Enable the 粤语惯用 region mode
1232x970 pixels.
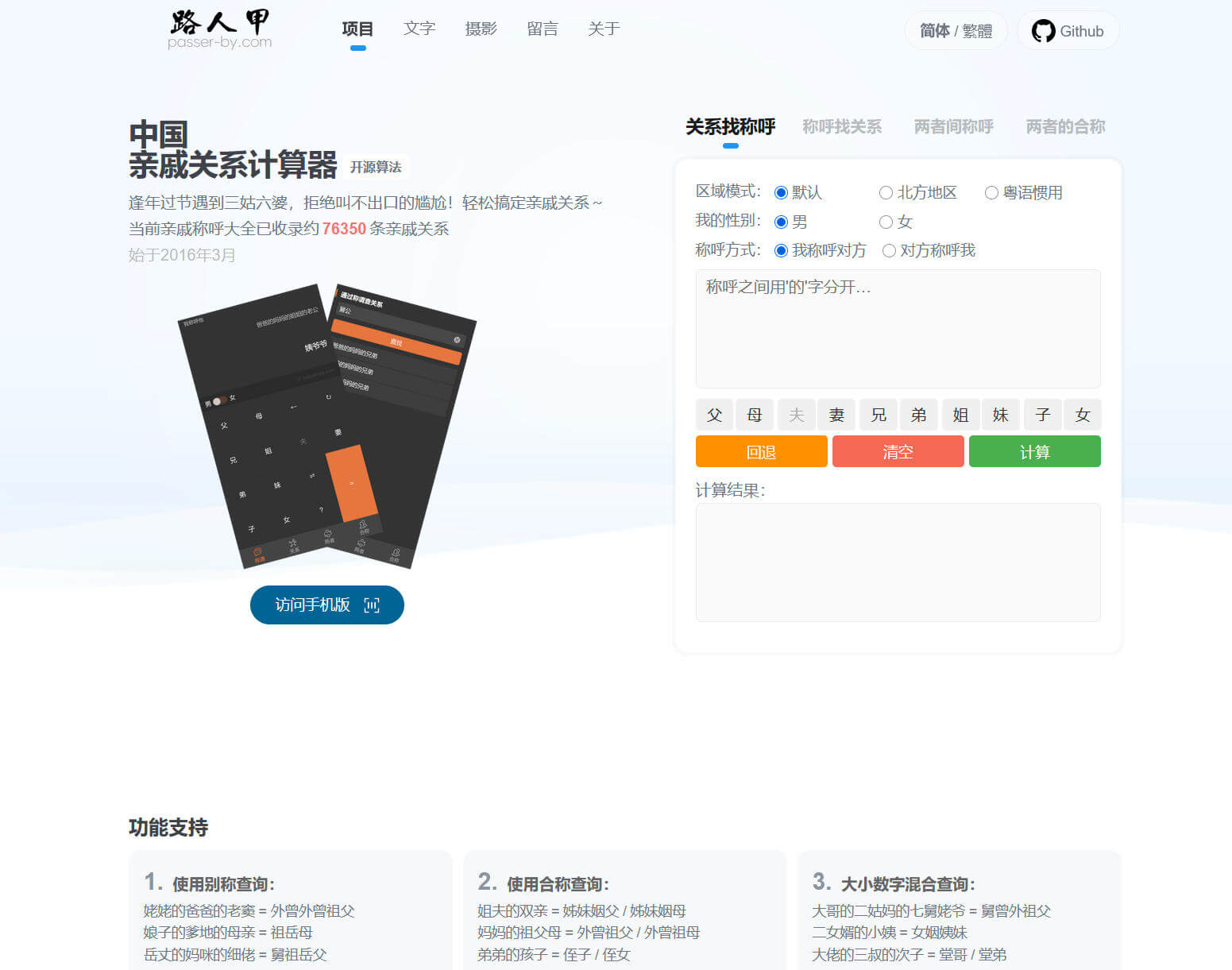pyautogui.click(x=991, y=192)
